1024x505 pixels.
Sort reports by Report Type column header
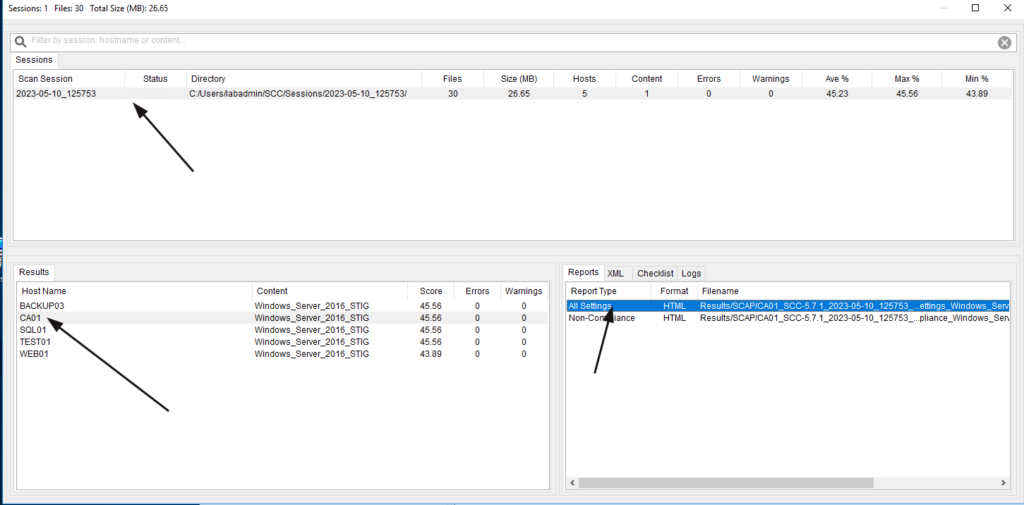(x=608, y=291)
